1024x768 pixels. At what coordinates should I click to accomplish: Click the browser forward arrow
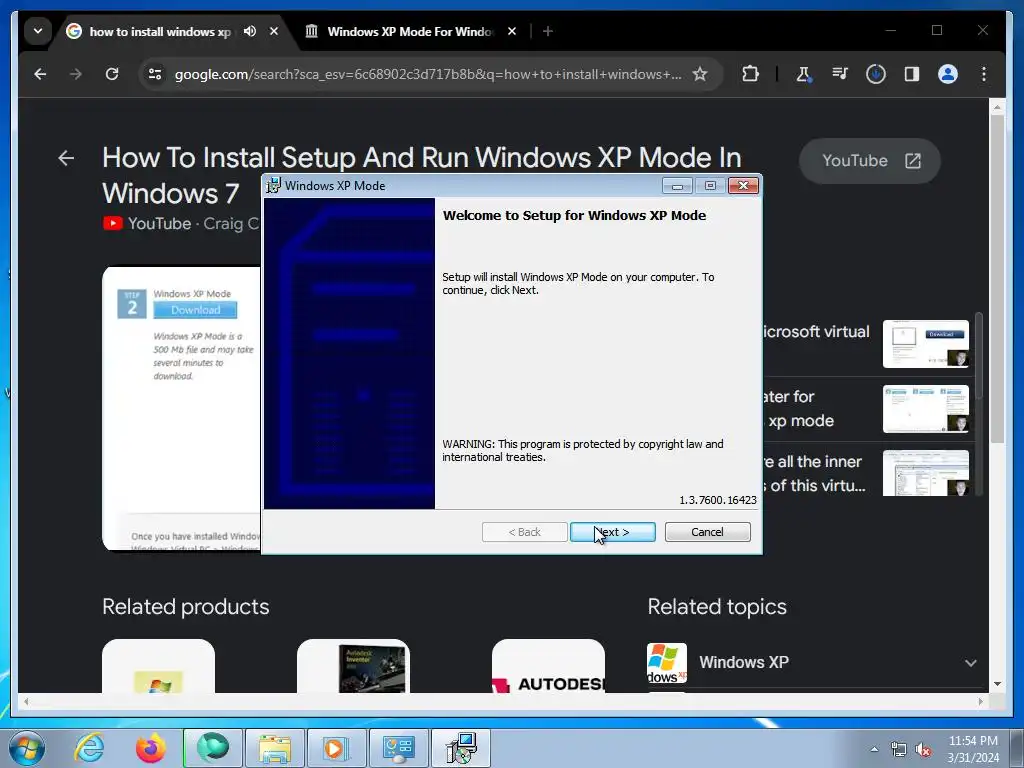[76, 74]
